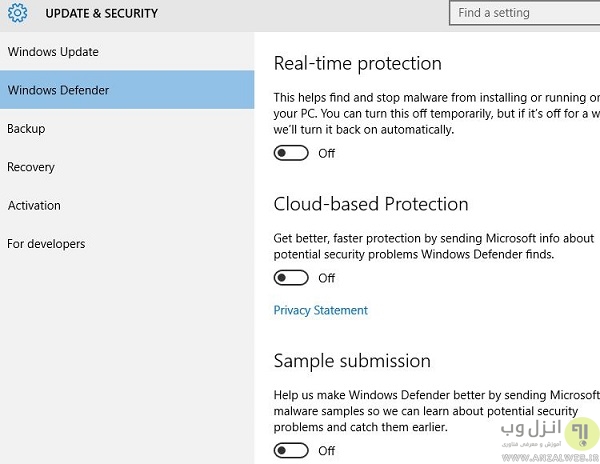Click the Anzalweb watermark logo
The height and width of the screenshot is (464, 600).
(x=578, y=433)
